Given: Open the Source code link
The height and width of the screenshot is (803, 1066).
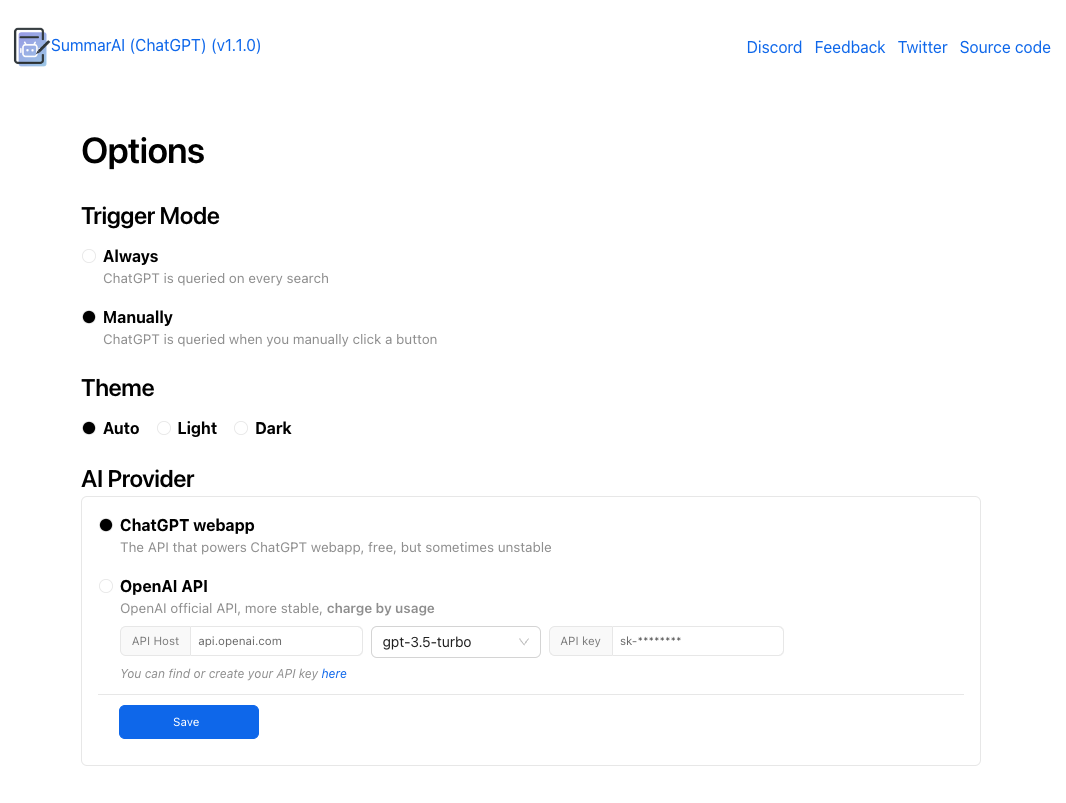Looking at the screenshot, I should pos(1004,47).
